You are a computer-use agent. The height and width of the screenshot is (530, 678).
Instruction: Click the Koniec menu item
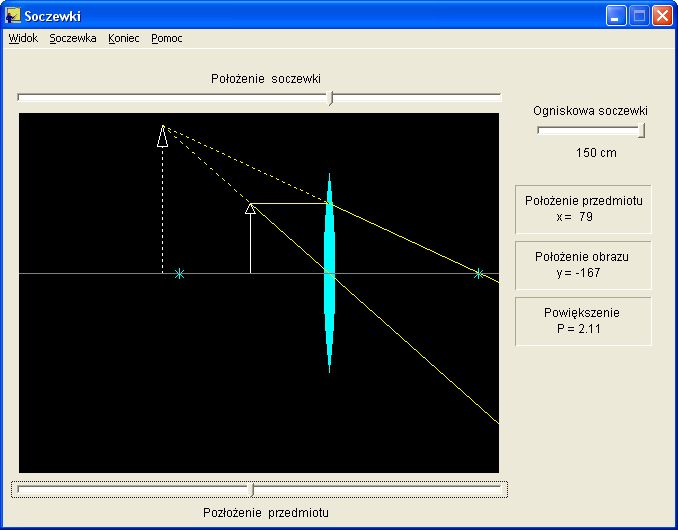click(124, 38)
